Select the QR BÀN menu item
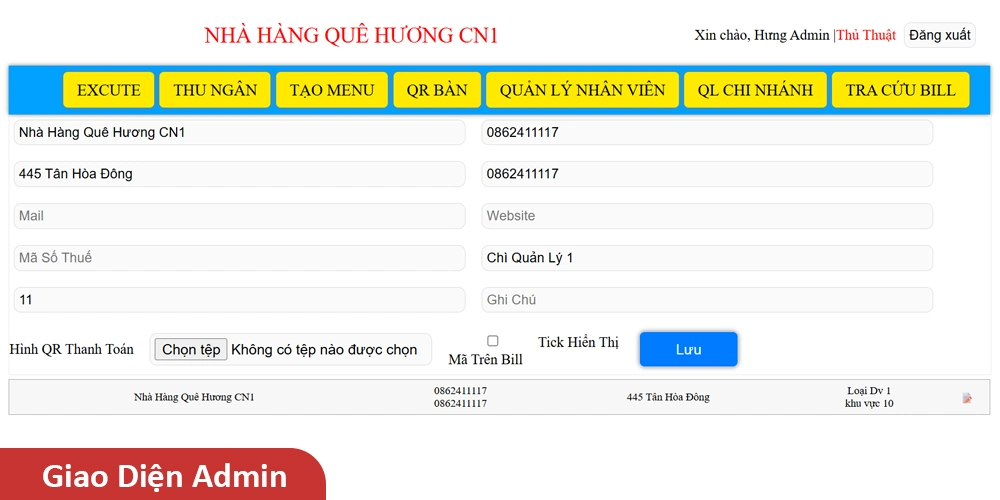 pos(437,90)
